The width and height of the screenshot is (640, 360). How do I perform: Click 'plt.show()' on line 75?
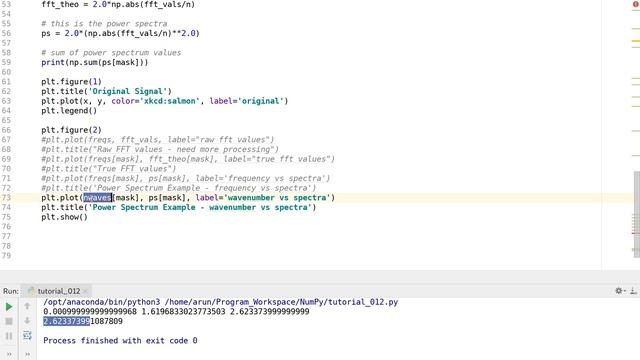64,217
